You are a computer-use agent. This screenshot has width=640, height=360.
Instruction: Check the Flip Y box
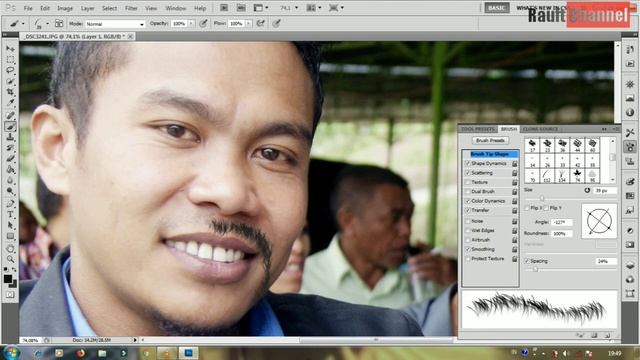click(x=546, y=208)
